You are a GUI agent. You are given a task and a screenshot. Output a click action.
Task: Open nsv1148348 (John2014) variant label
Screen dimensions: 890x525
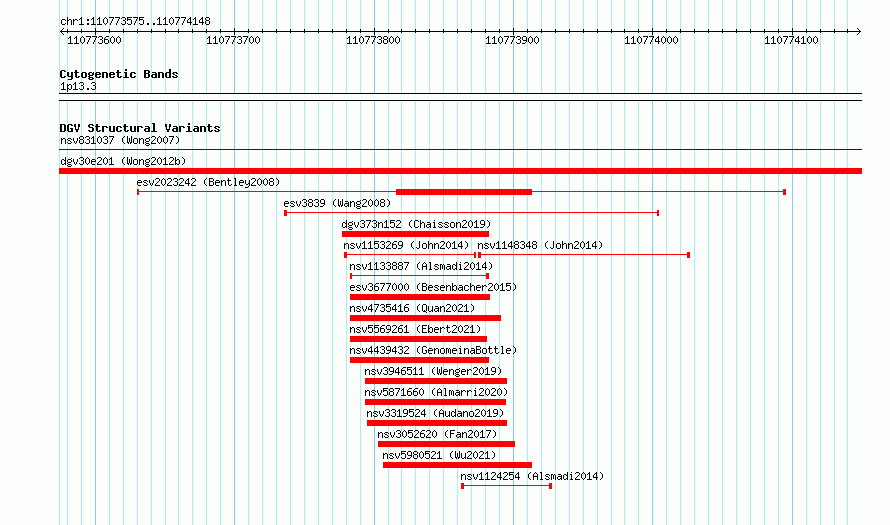540,245
